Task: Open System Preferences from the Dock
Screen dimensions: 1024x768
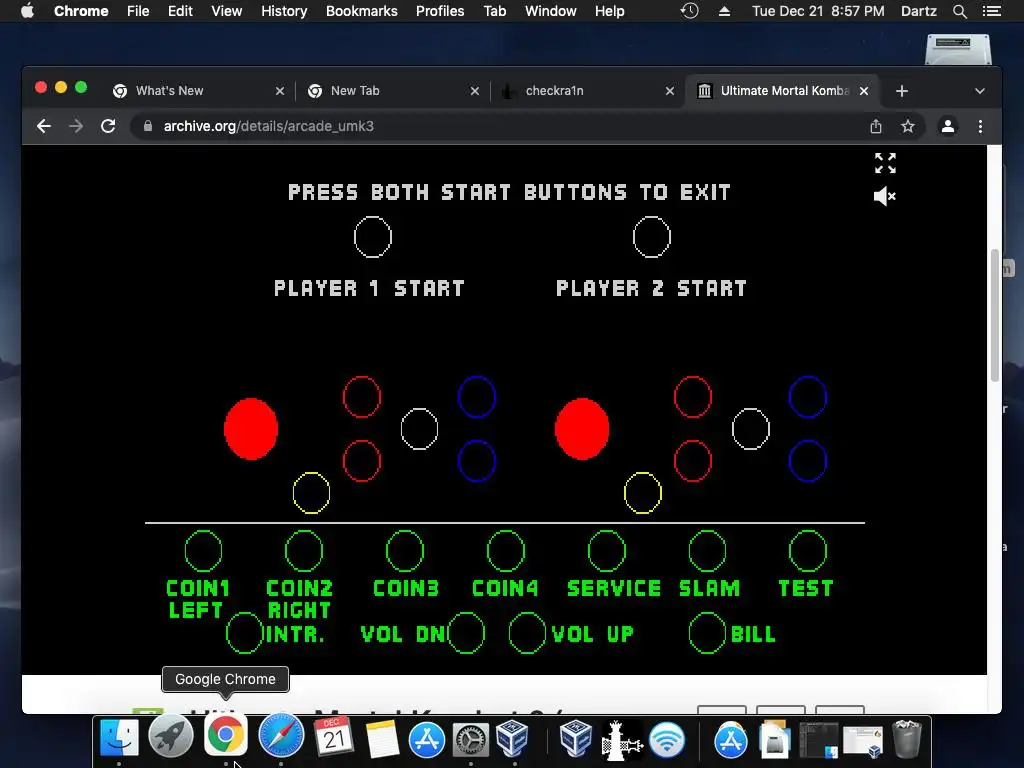Action: coord(470,739)
